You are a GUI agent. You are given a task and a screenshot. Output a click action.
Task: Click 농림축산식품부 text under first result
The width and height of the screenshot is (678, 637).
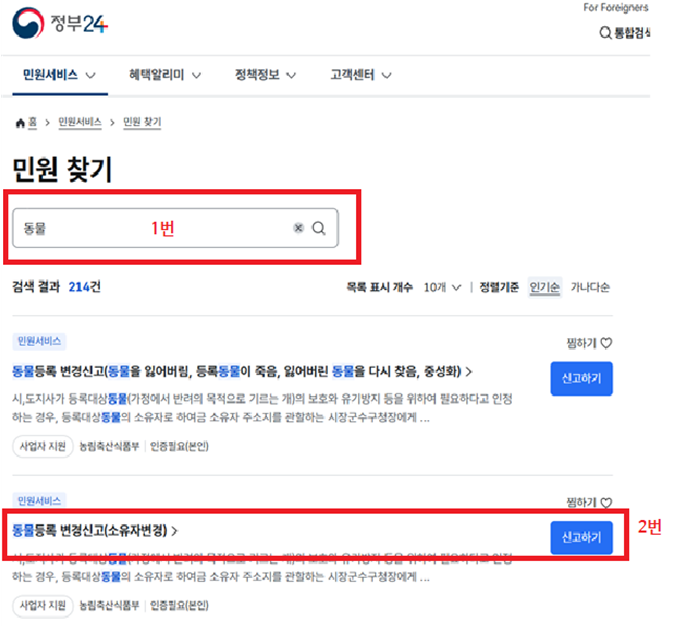click(109, 446)
